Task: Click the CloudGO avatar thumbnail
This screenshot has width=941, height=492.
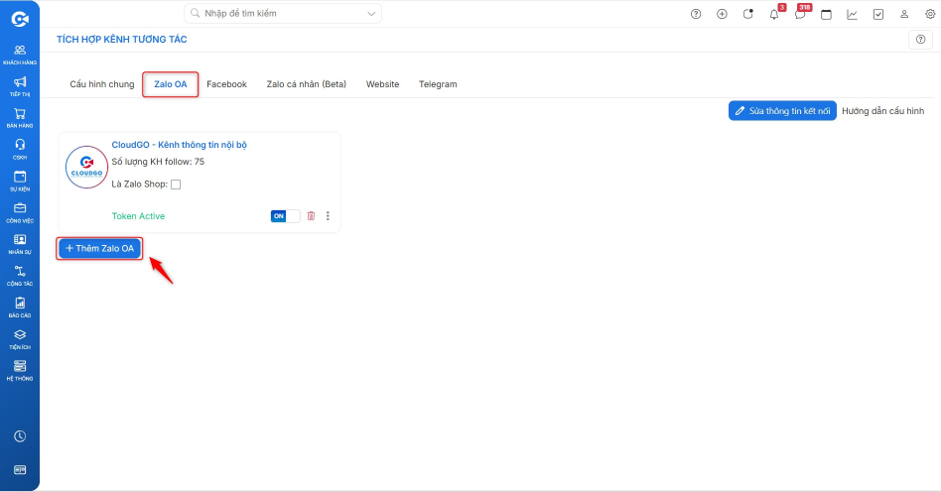Action: tap(86, 167)
